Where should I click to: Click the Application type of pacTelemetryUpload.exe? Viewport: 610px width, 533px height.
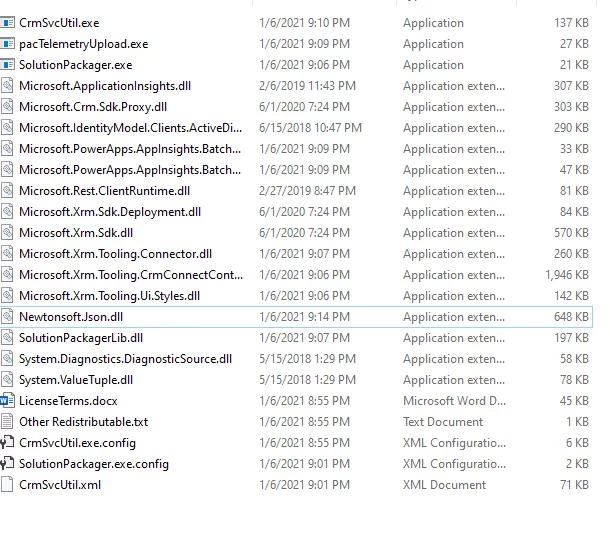coord(433,44)
